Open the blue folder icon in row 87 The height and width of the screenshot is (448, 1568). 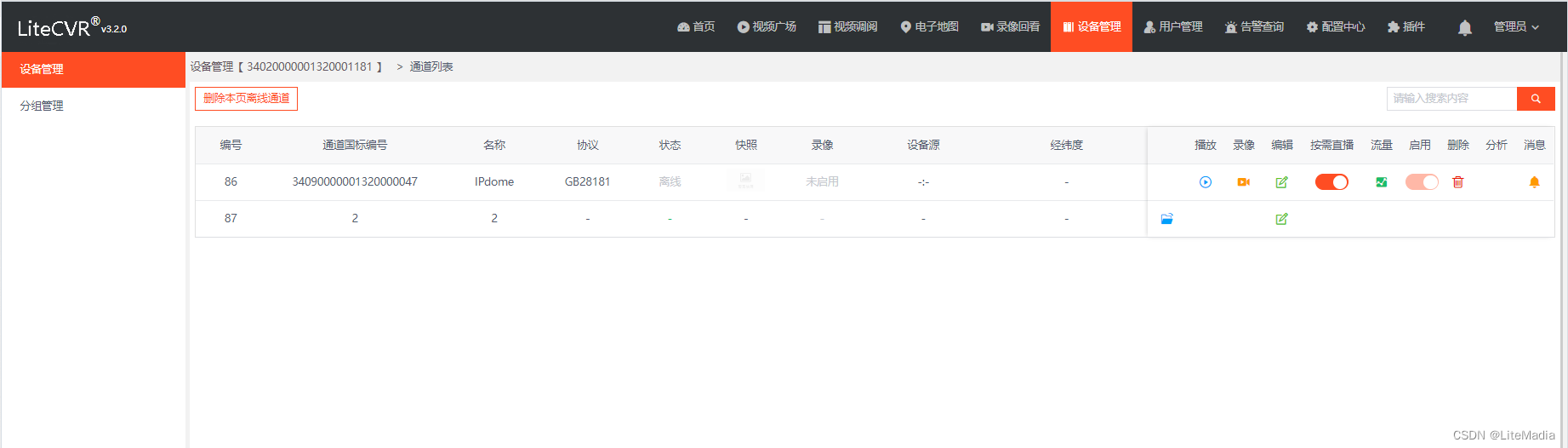coord(1166,219)
